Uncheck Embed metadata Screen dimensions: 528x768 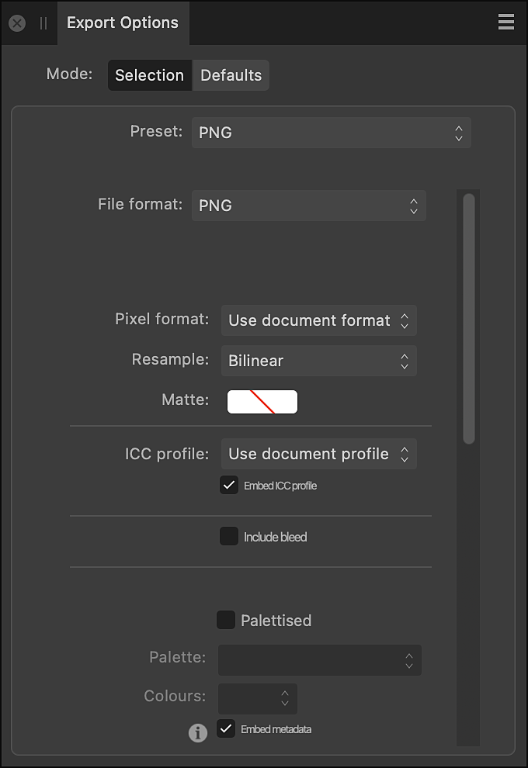[226, 729]
